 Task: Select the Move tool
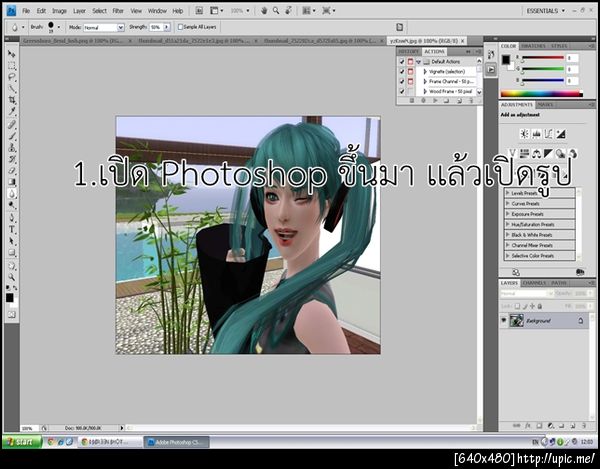click(11, 54)
